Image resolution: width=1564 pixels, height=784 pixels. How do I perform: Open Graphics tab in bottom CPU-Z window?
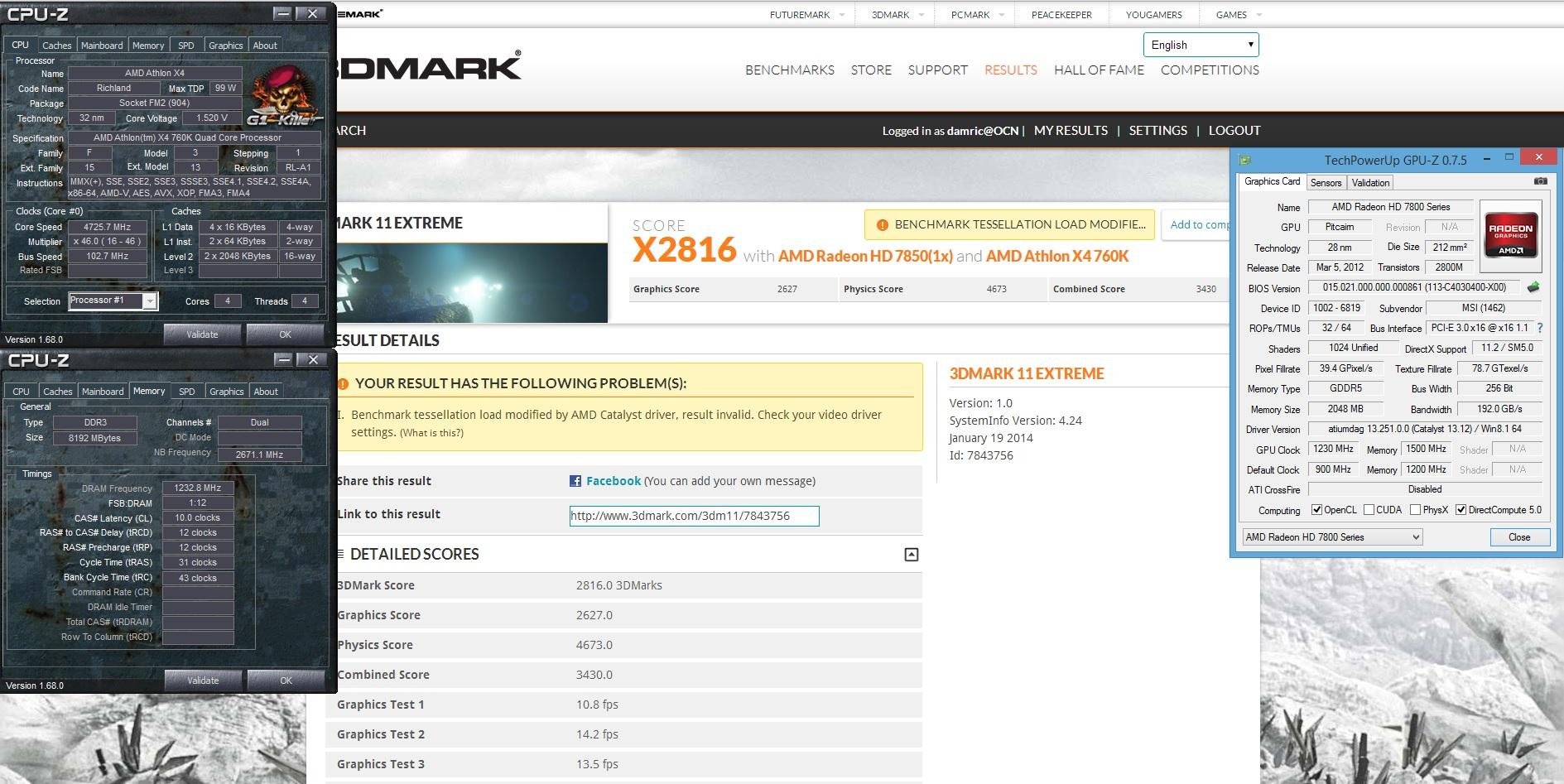(x=226, y=392)
